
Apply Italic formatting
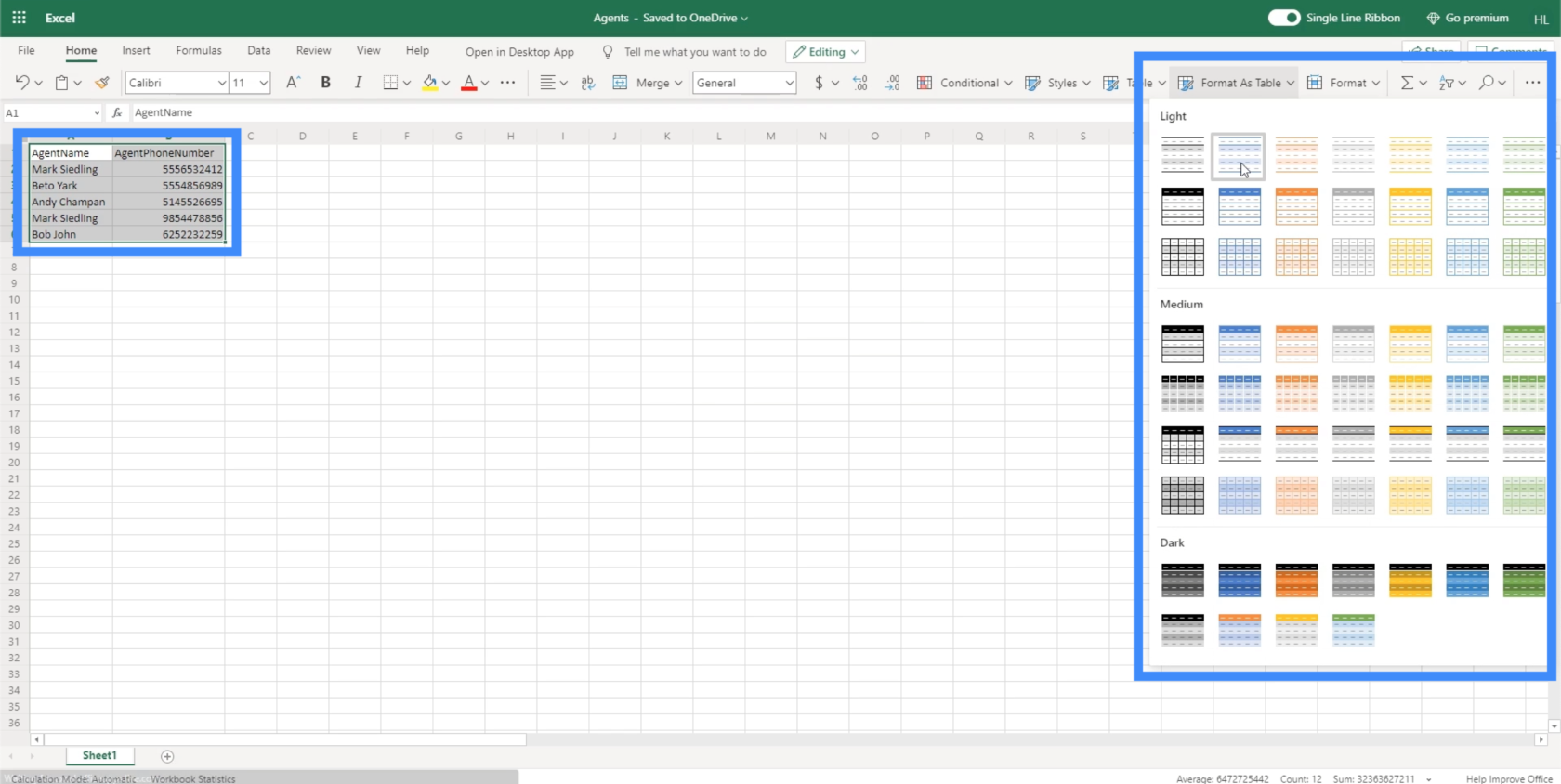(358, 83)
